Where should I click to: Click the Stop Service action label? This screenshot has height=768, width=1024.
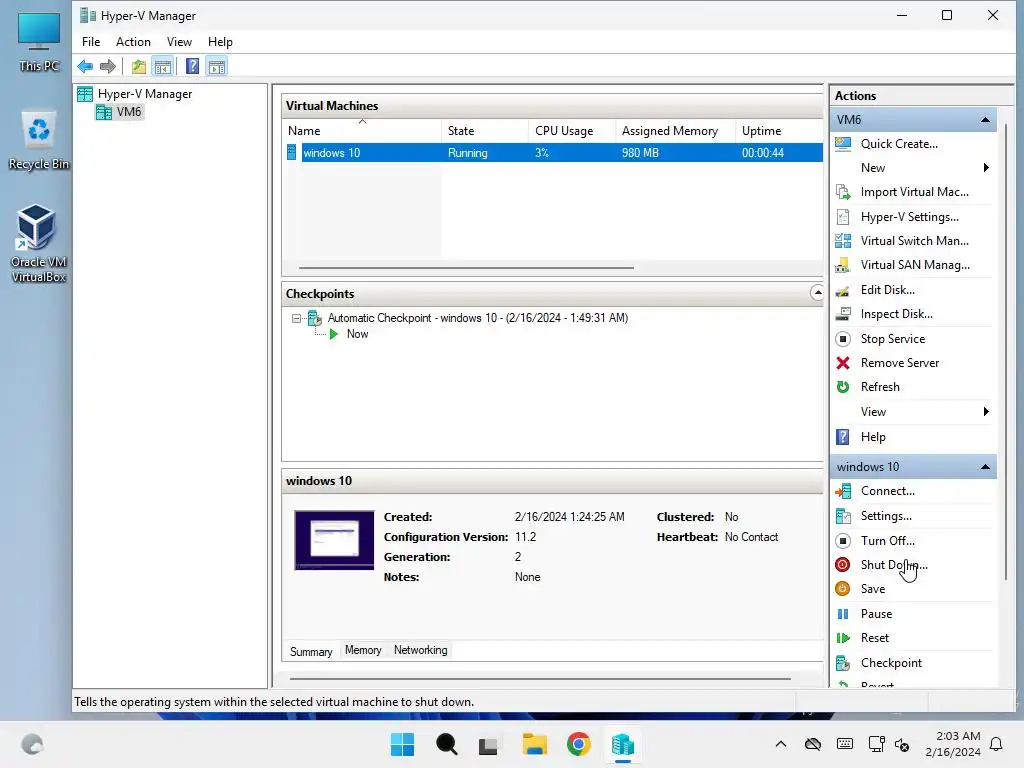pos(893,339)
